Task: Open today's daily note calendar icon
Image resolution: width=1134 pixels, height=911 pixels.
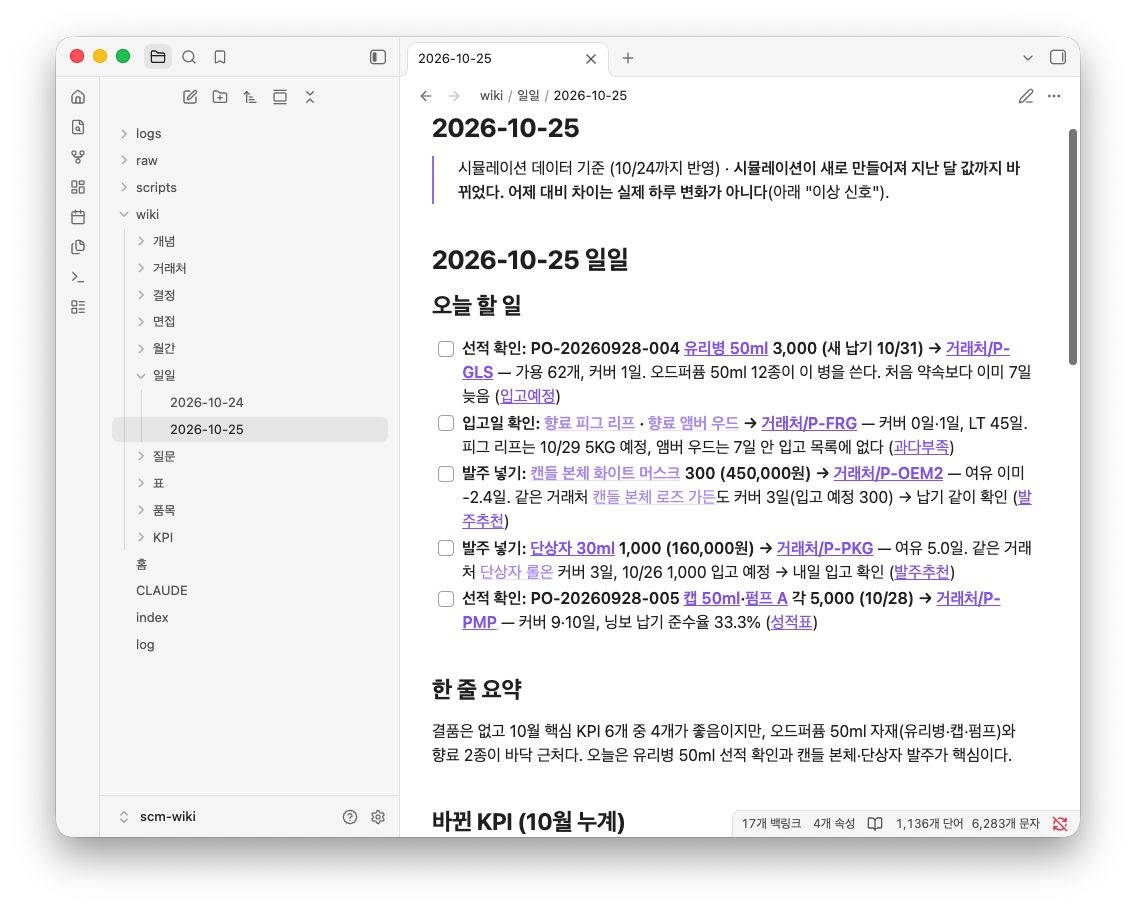Action: pyautogui.click(x=78, y=217)
